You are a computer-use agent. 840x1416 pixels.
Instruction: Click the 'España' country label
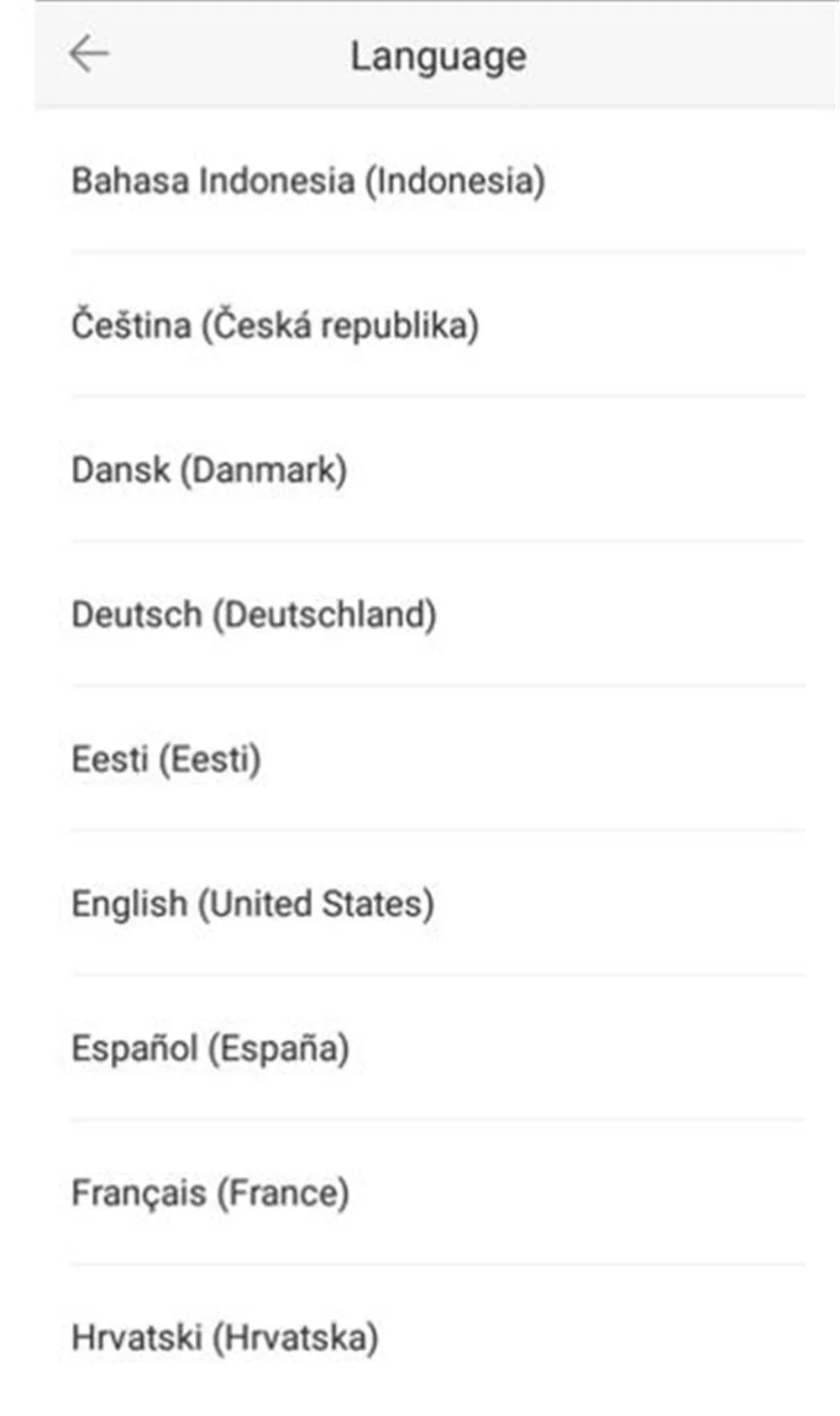pos(279,1048)
